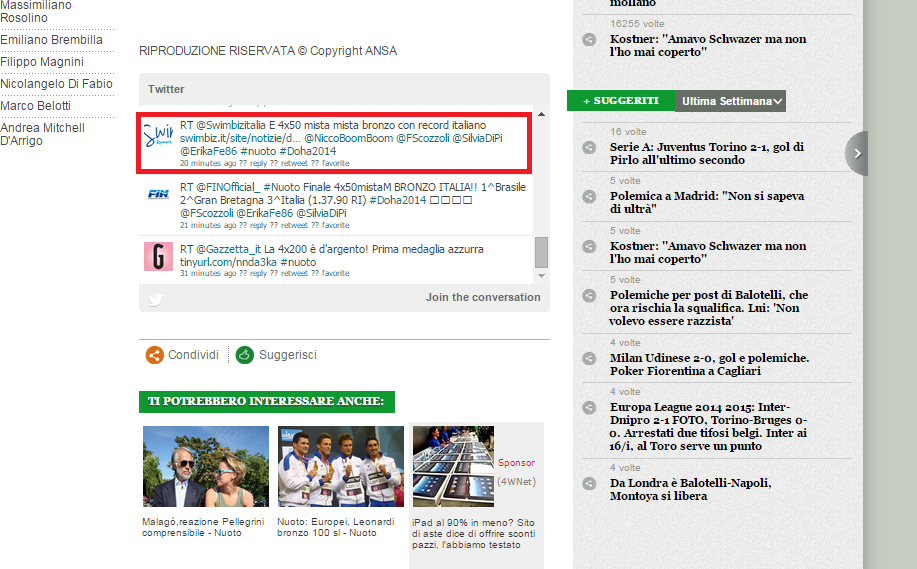Image resolution: width=917 pixels, height=569 pixels.
Task: Click the Twitter widget scroll down arrow
Action: click(x=542, y=275)
